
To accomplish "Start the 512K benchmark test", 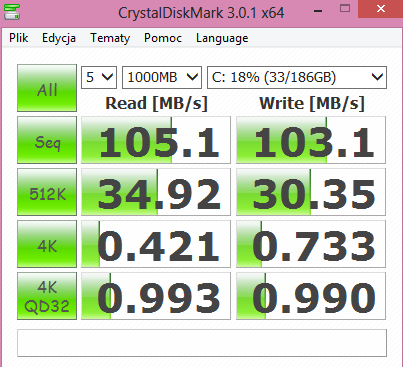I will (x=47, y=192).
